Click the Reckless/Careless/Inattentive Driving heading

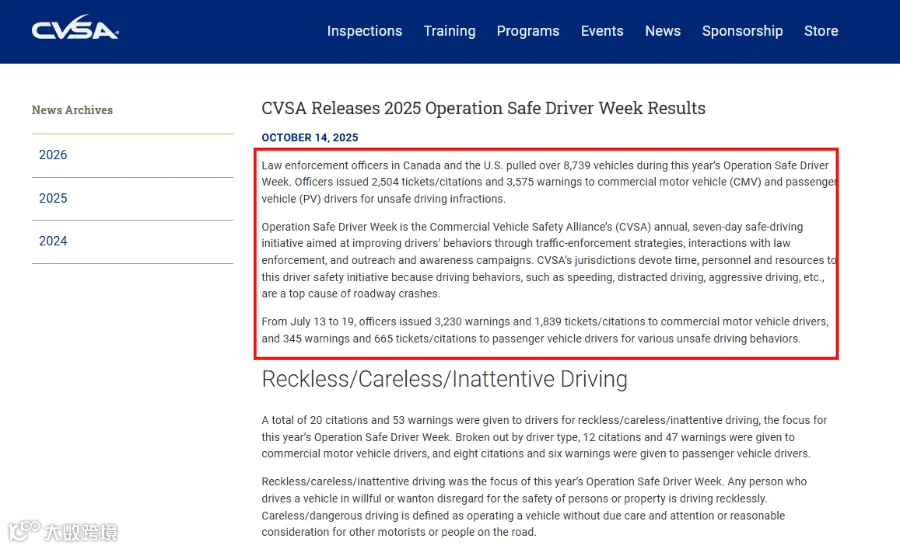[444, 380]
